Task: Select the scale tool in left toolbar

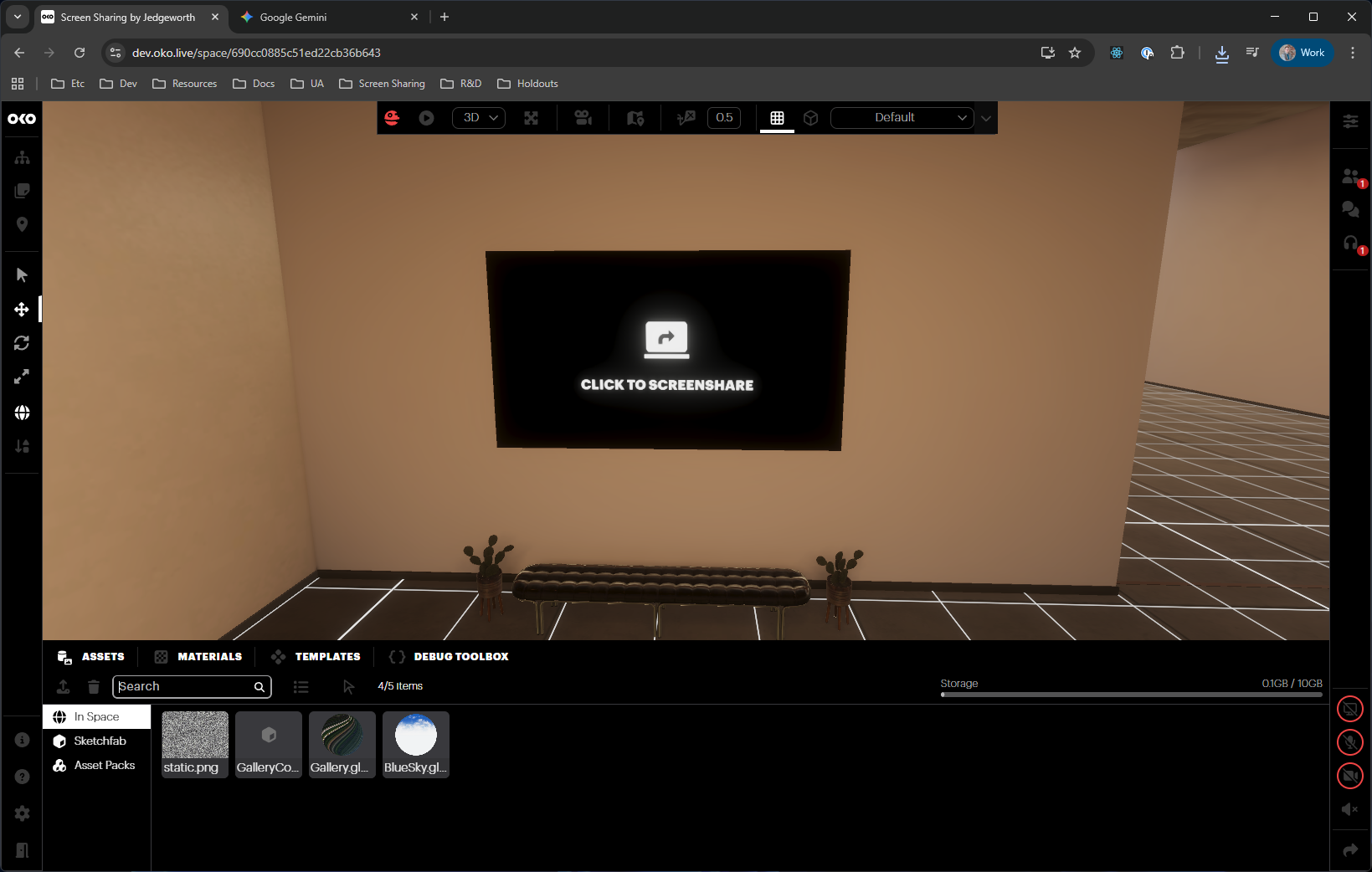Action: pyautogui.click(x=22, y=377)
